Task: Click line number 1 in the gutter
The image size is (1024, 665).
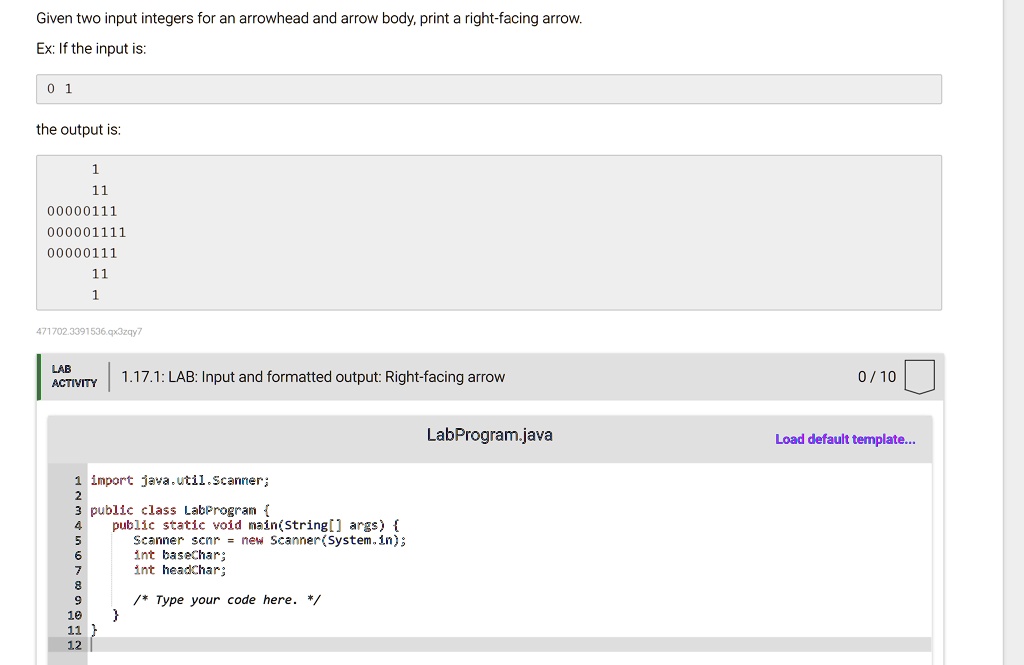Action: (x=77, y=480)
